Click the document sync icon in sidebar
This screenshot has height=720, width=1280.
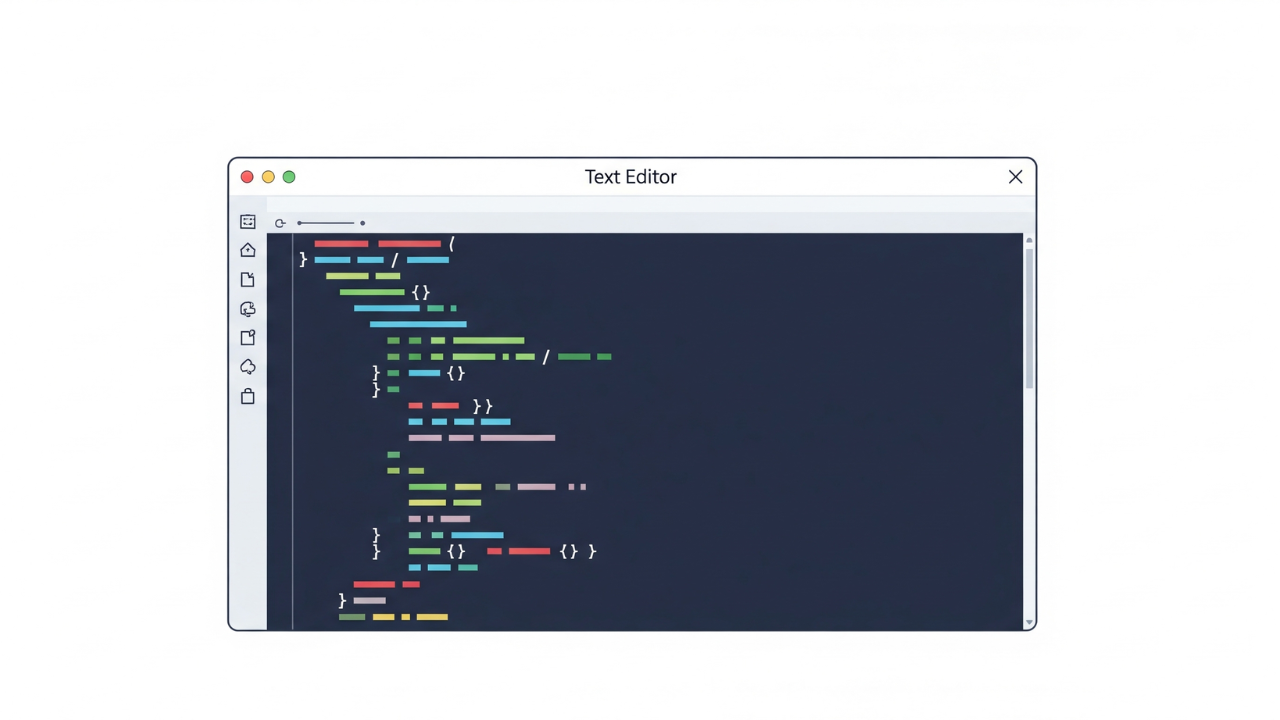coord(247,309)
